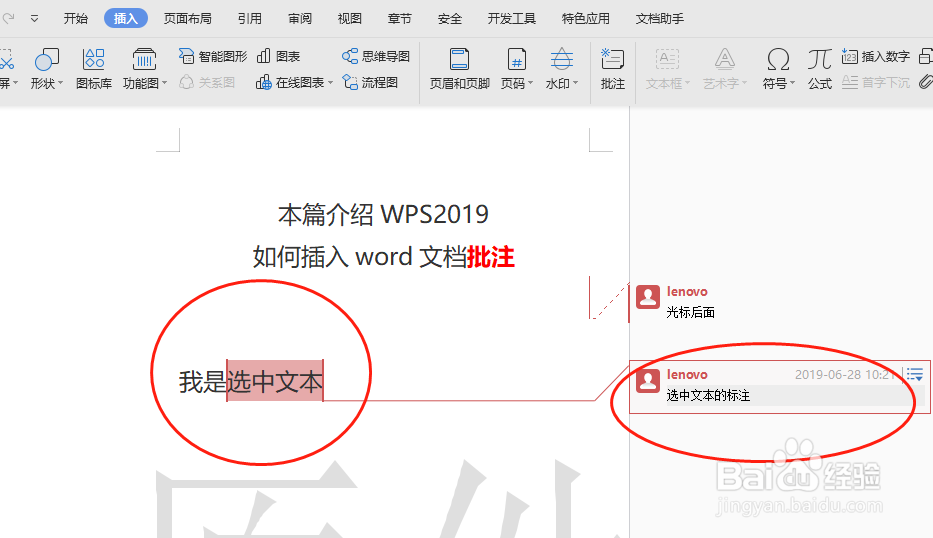Select the Insert (插入) tab
This screenshot has height=538, width=933.
[x=126, y=18]
